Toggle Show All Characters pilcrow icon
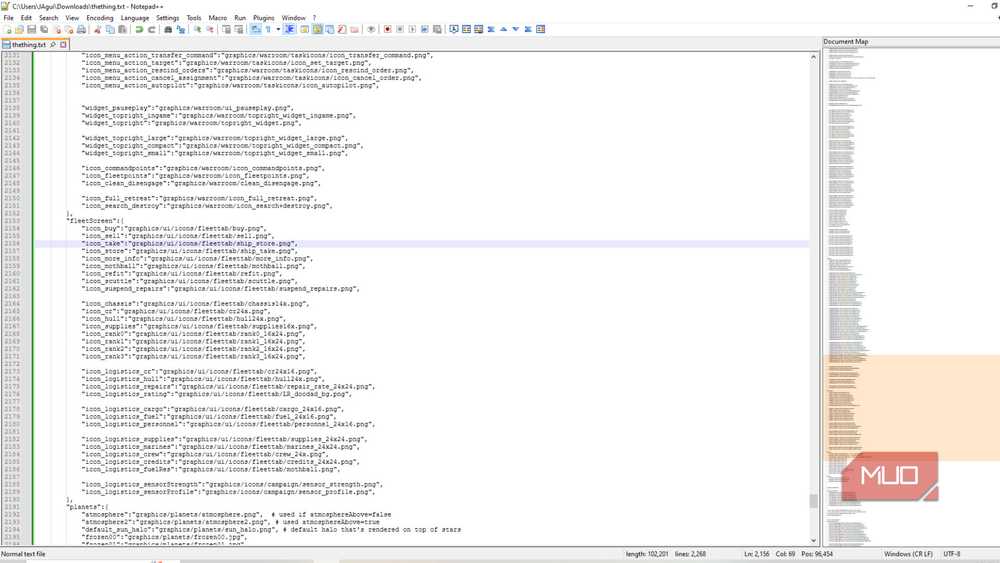Screen dimensions: 1000x563 [268, 29]
